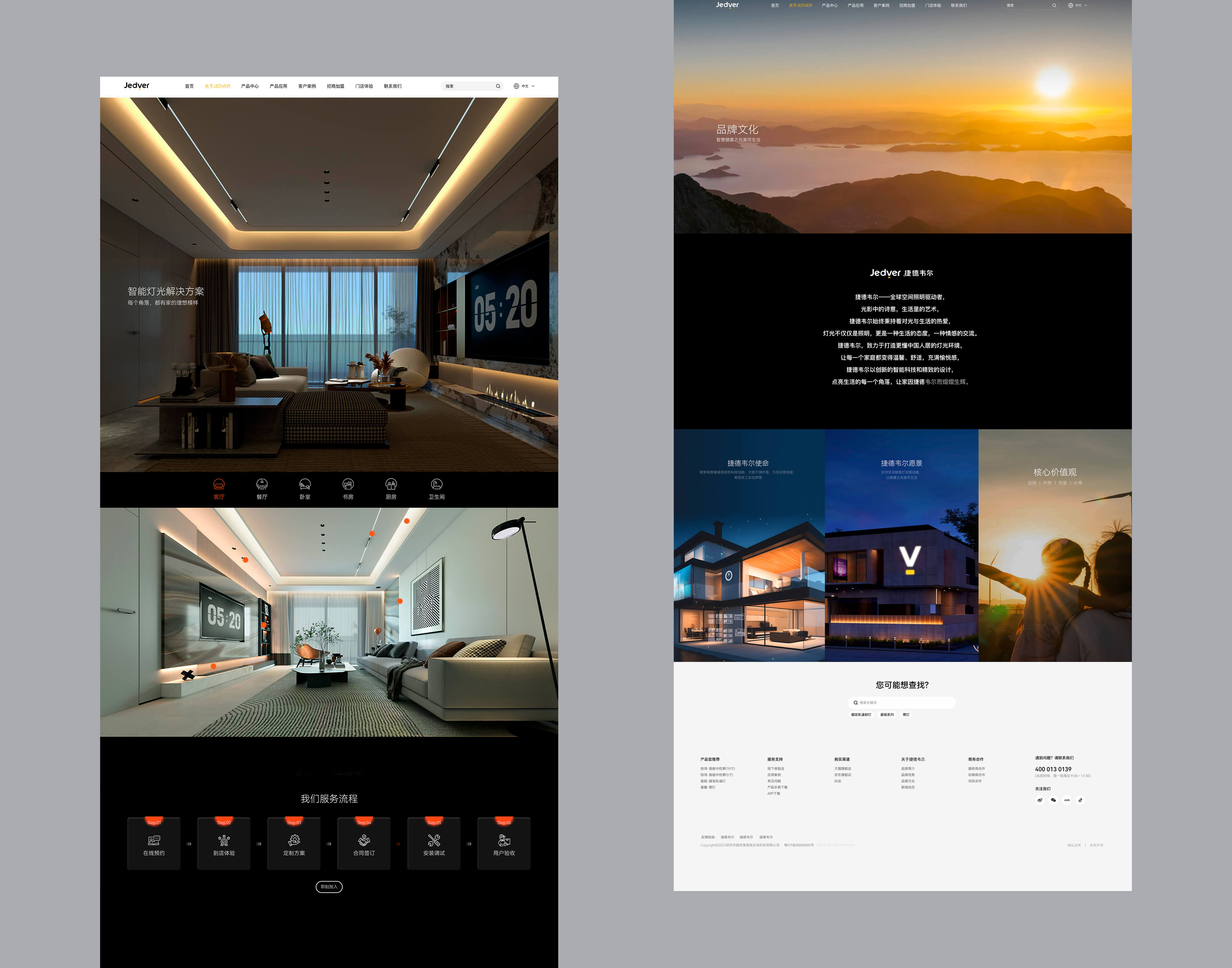Image resolution: width=1232 pixels, height=968 pixels.
Task: Expand the 中文 language dropdown in white navbar
Action: coord(525,86)
